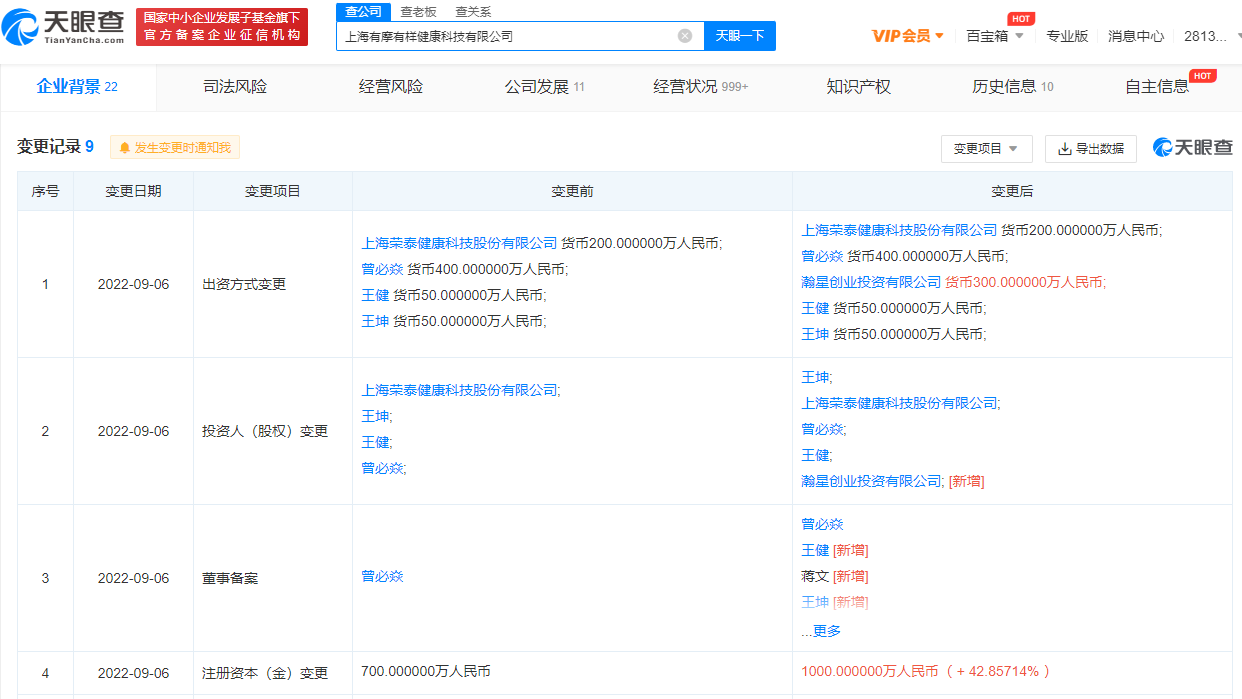Viewport: 1242px width, 699px height.
Task: Open 专业版 link in header
Action: click(1067, 36)
